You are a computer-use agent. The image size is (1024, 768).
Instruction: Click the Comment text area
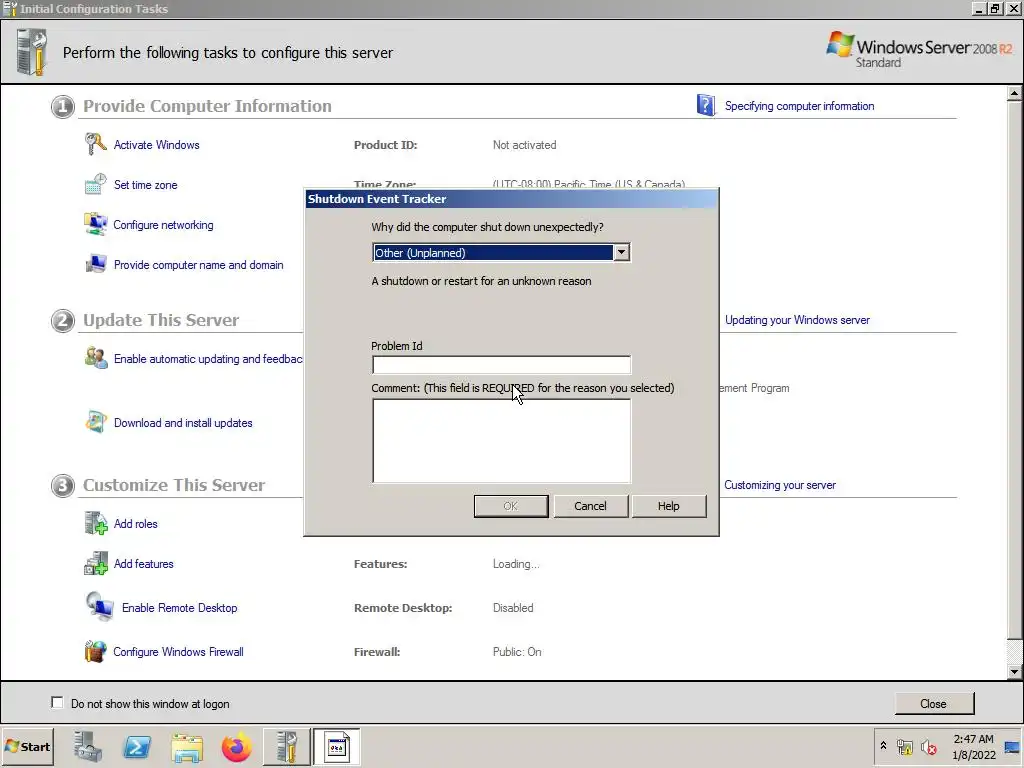[x=502, y=441]
